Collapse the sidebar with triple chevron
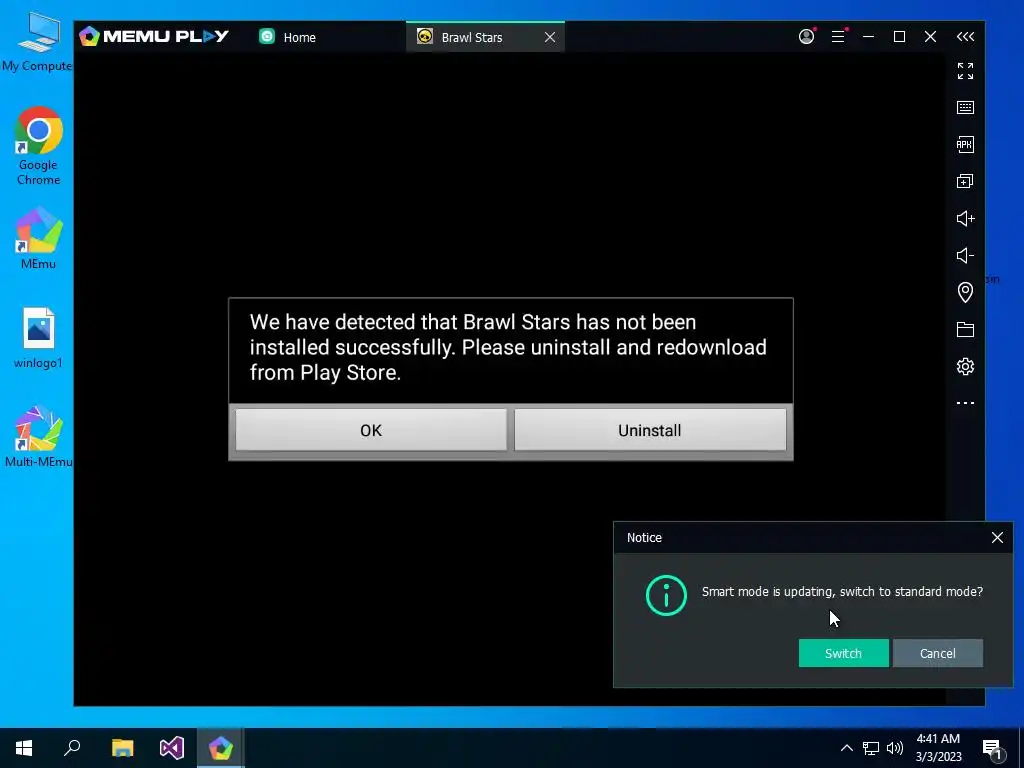Viewport: 1024px width, 768px height. pos(965,37)
